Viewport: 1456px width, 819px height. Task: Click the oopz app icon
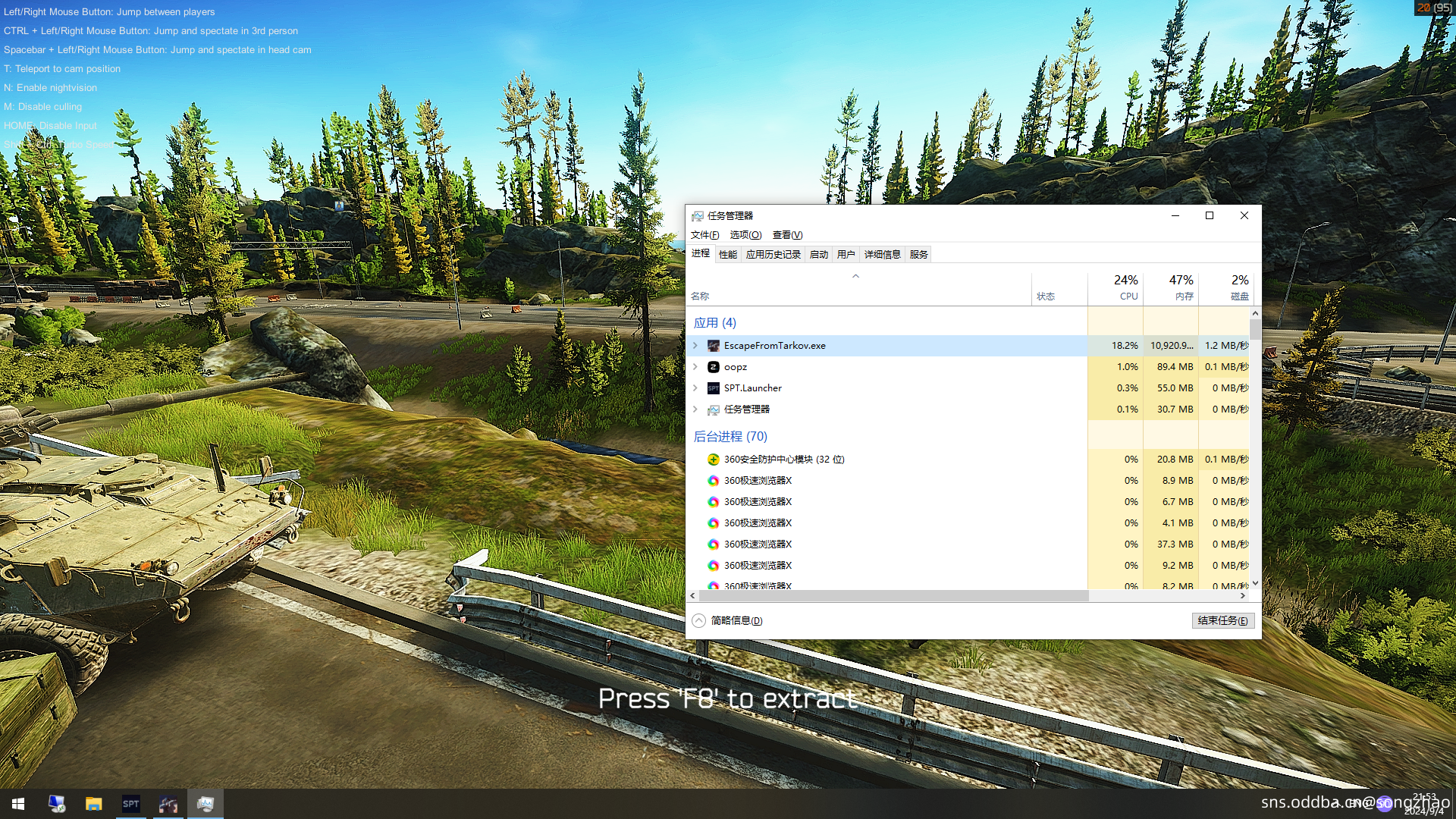[x=713, y=367]
